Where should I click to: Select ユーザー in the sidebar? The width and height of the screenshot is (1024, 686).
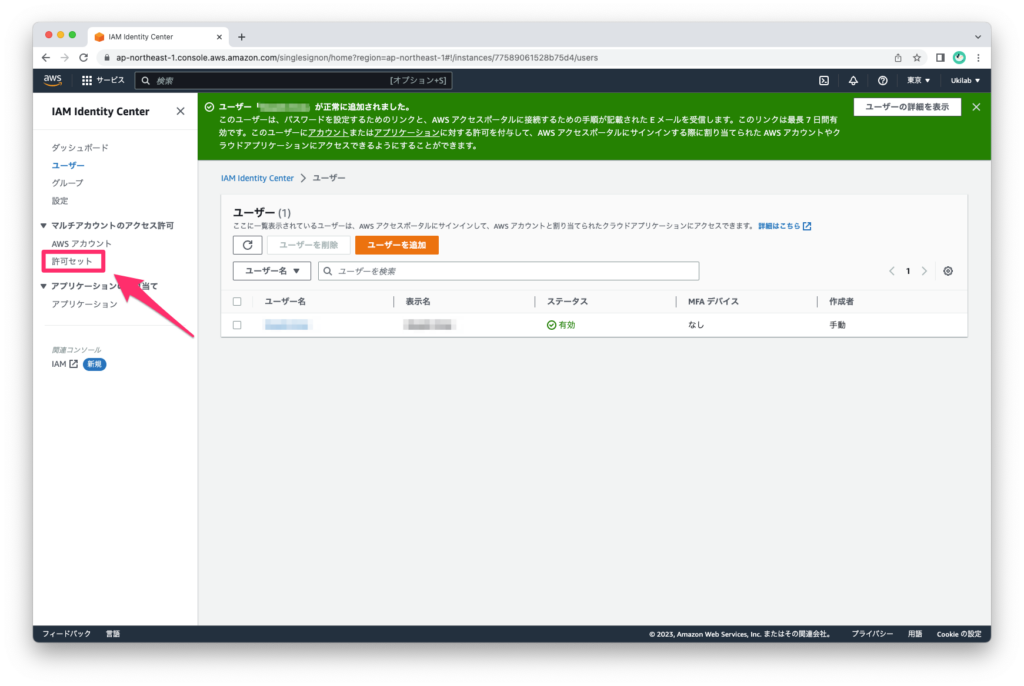pyautogui.click(x=68, y=165)
